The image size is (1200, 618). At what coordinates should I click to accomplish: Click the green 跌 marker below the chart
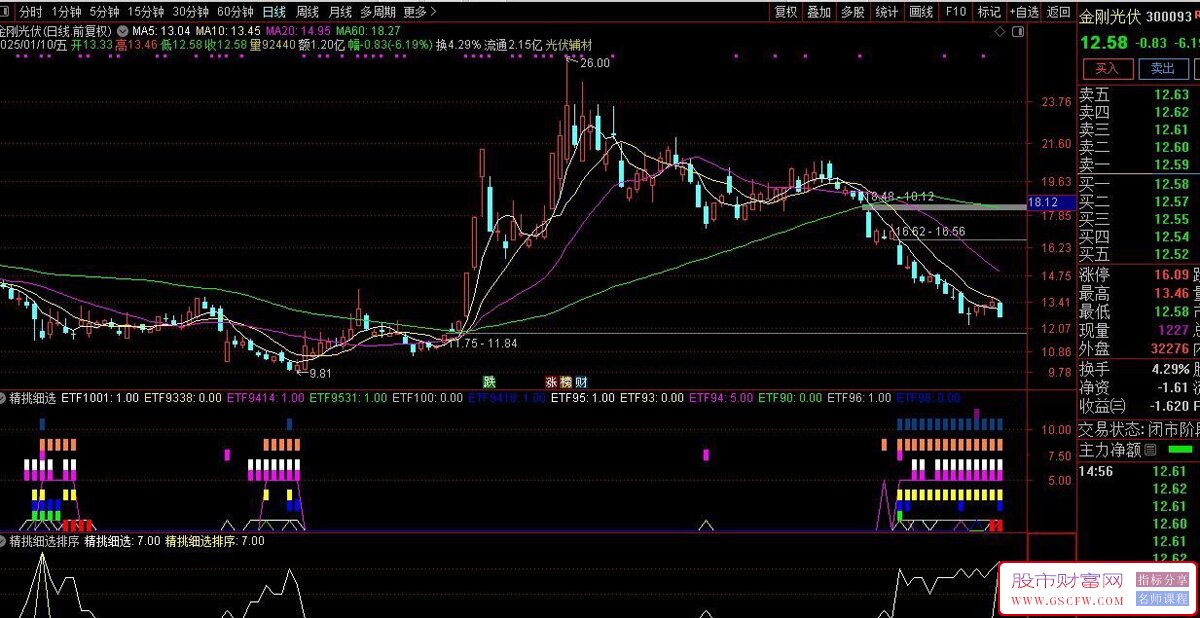pyautogui.click(x=489, y=382)
